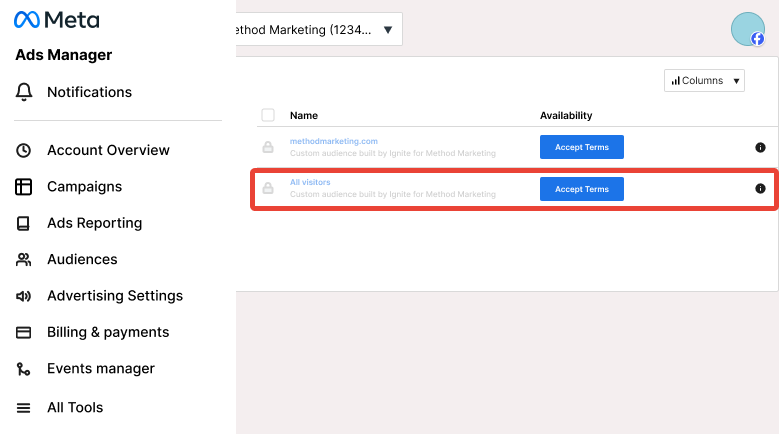The width and height of the screenshot is (779, 434).
Task: Accept Terms for All visitors audience
Action: pos(582,189)
